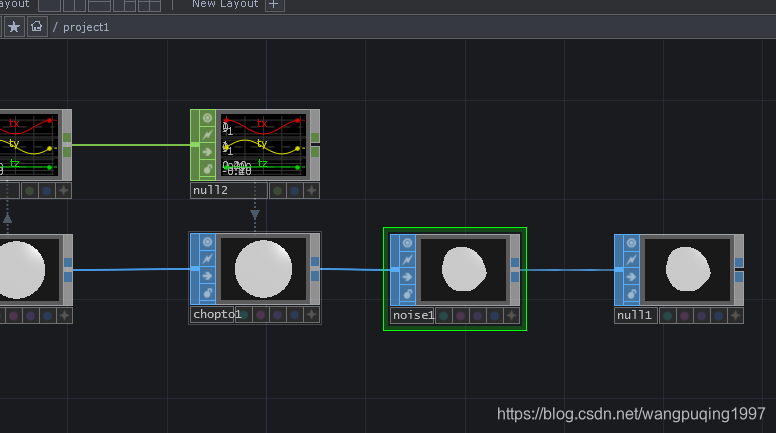Toggle the bypass arrow flag on null1
The image size is (776, 433).
click(x=631, y=277)
